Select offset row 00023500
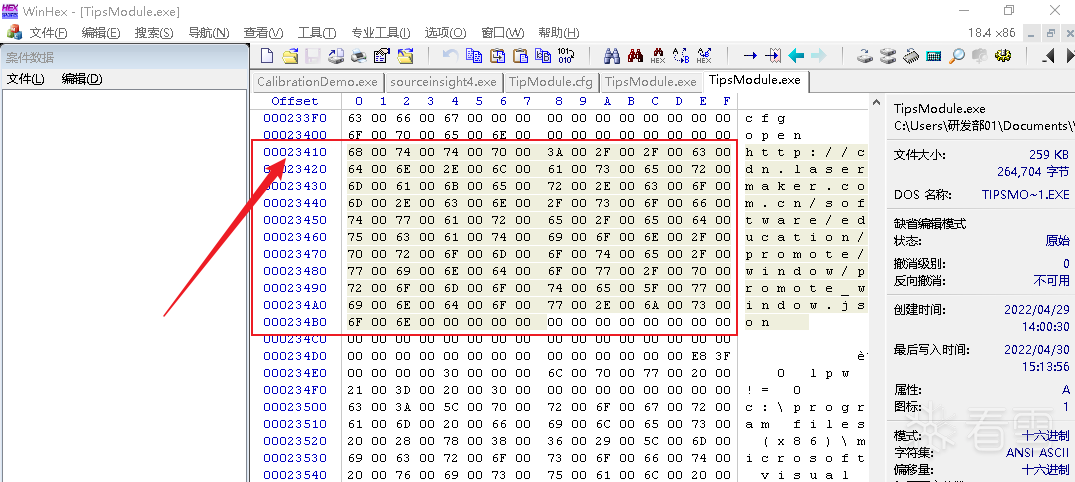Image resolution: width=1075 pixels, height=482 pixels. point(295,407)
